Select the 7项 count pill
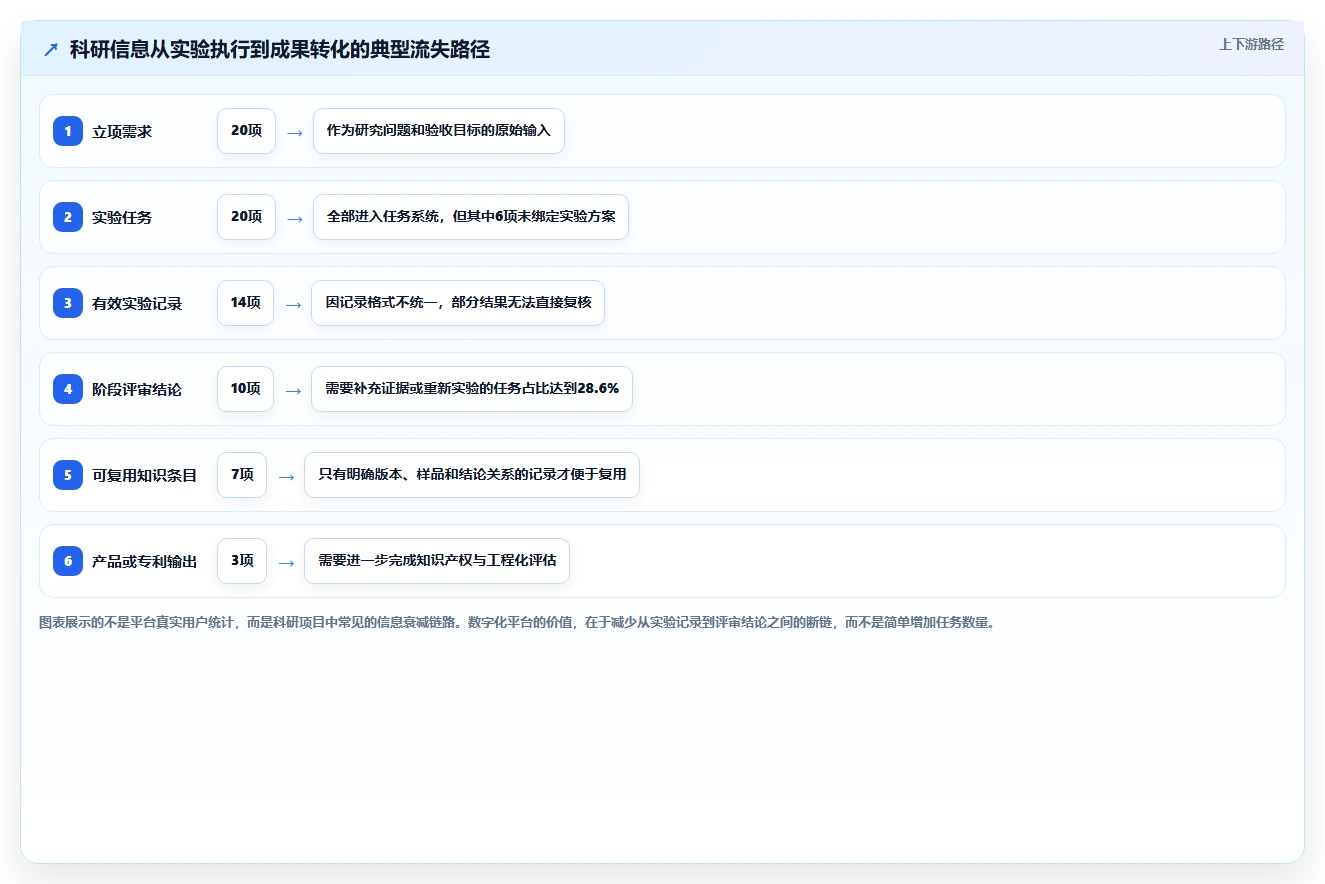 pyautogui.click(x=242, y=475)
